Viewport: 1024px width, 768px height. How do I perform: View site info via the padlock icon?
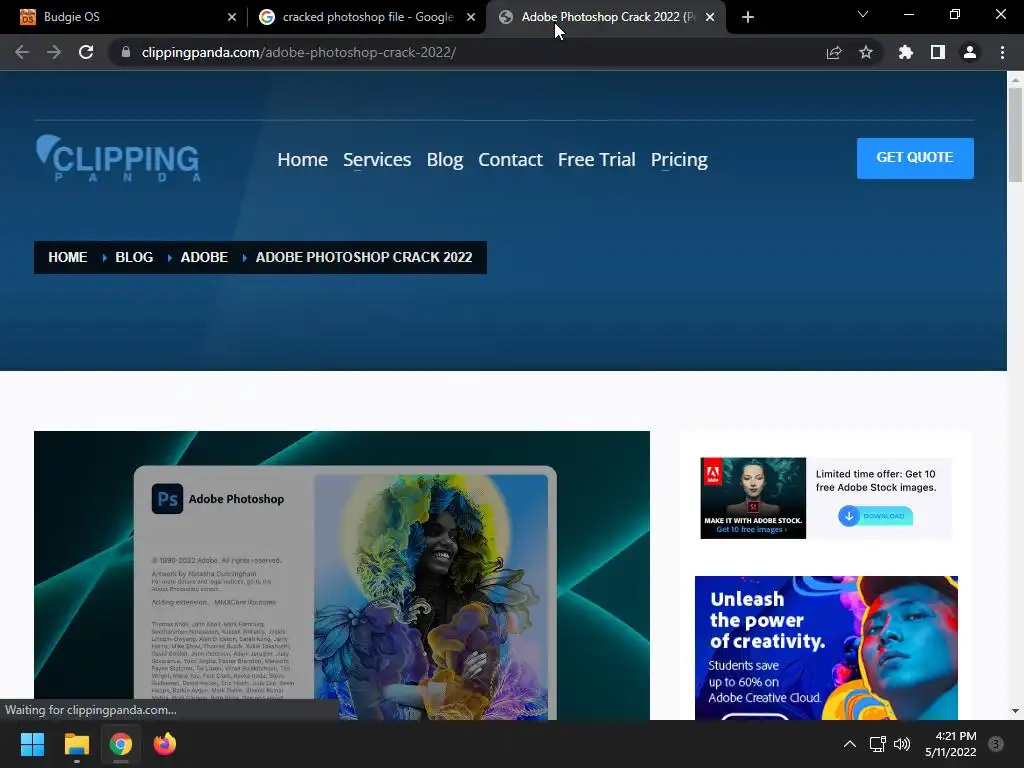tap(125, 52)
